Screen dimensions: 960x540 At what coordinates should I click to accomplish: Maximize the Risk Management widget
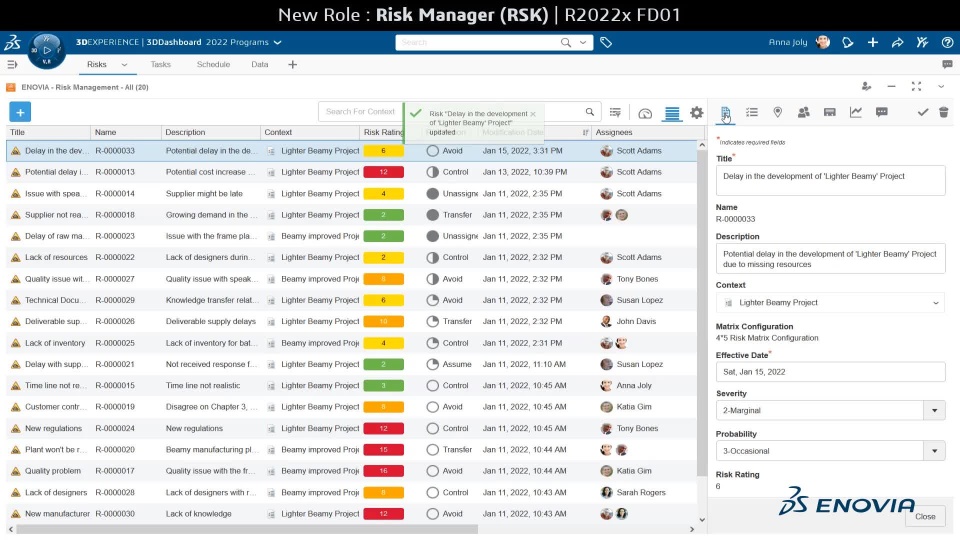tap(917, 87)
